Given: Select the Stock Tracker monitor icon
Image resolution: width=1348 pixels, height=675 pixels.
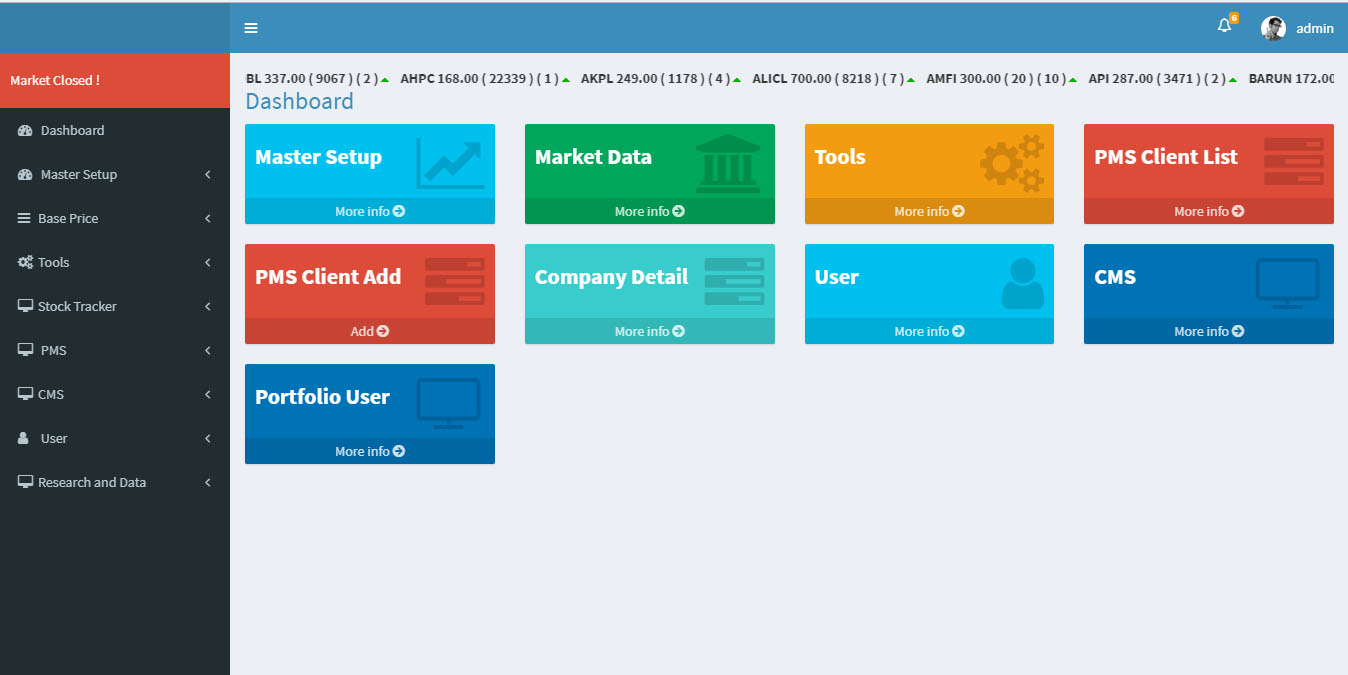Looking at the screenshot, I should pyautogui.click(x=24, y=306).
